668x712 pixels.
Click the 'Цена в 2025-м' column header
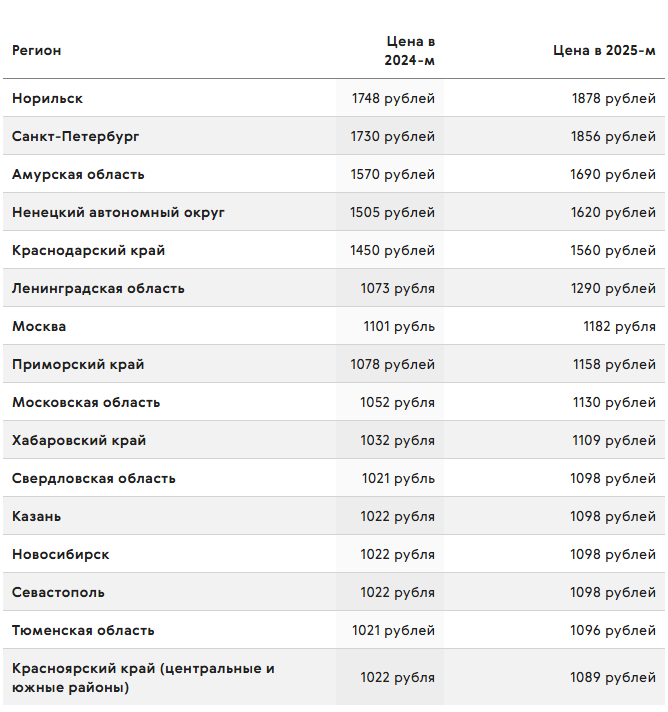click(x=604, y=50)
